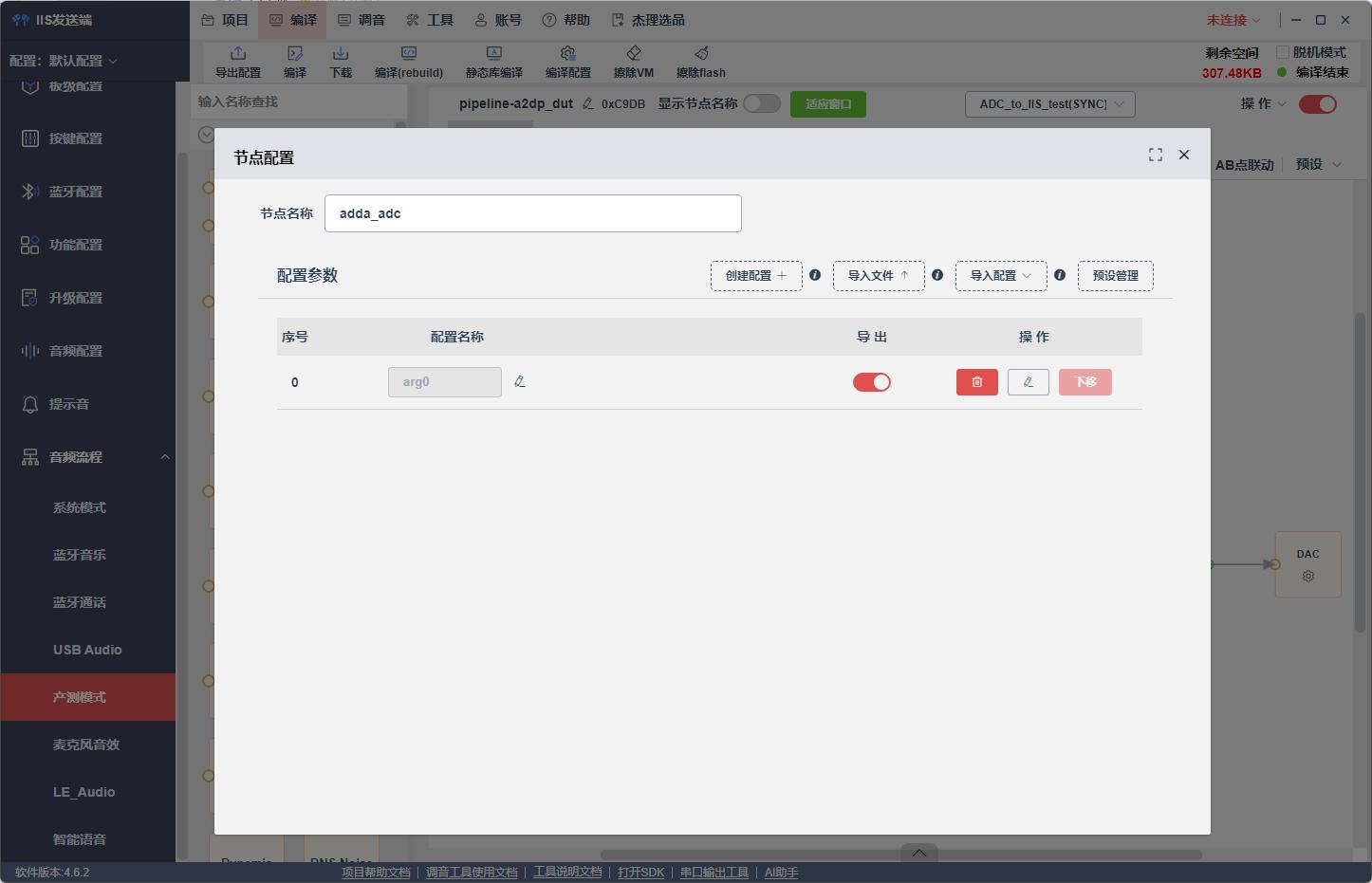Rename arg0 via the pencil next to its name
Image resolution: width=1372 pixels, height=883 pixels.
pos(520,381)
